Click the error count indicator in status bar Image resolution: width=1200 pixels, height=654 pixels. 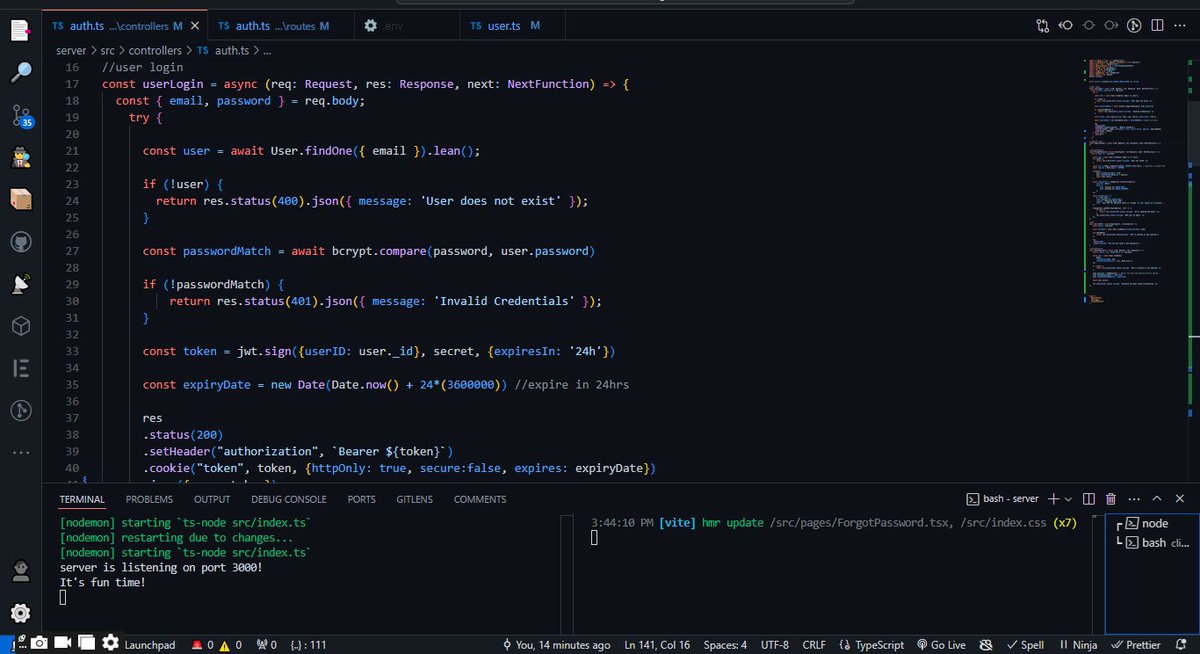pyautogui.click(x=203, y=645)
